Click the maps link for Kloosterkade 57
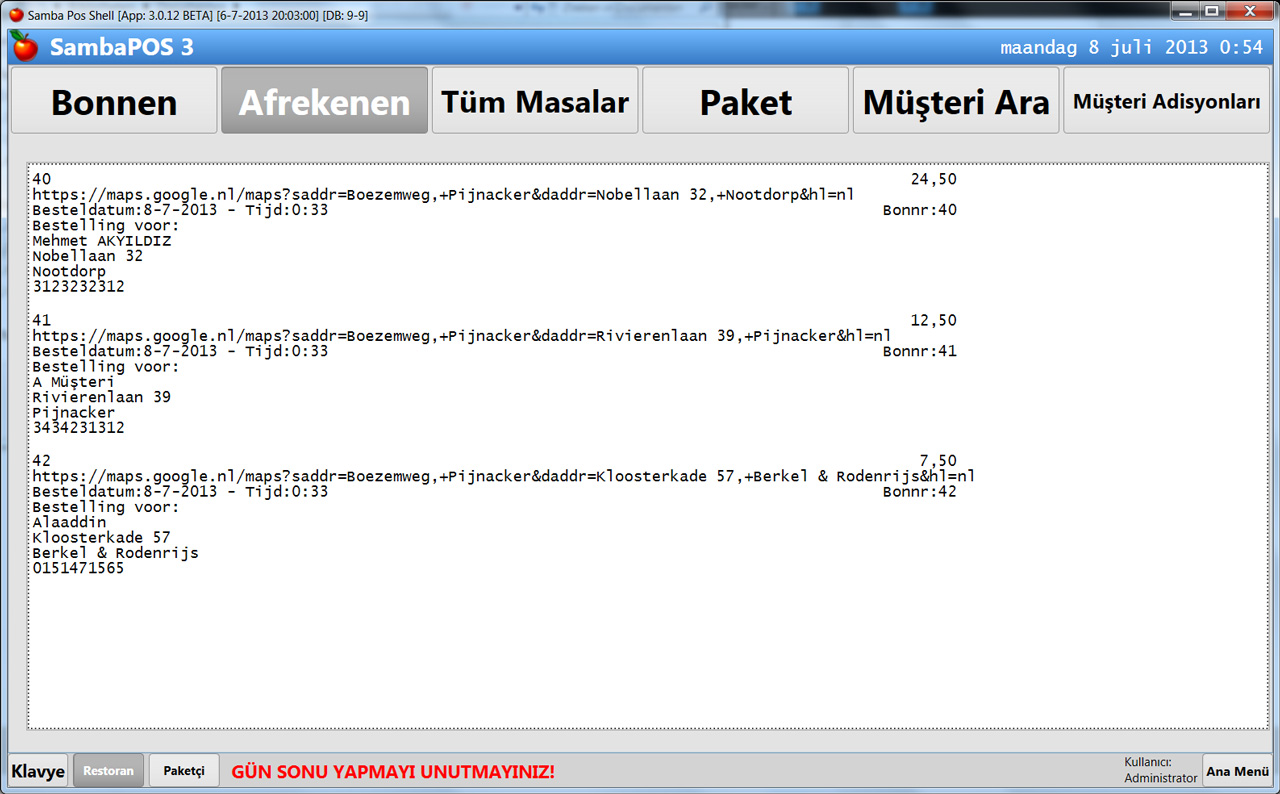The height and width of the screenshot is (794, 1280). click(x=503, y=477)
